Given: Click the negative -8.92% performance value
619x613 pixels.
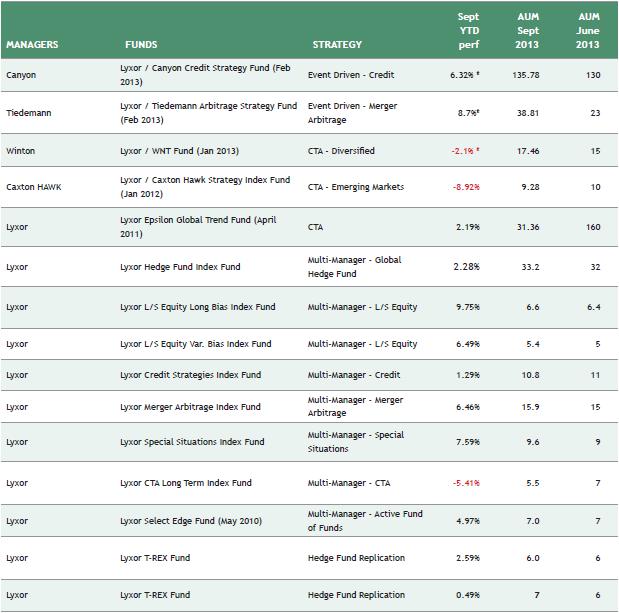Looking at the screenshot, I should click(x=465, y=187).
